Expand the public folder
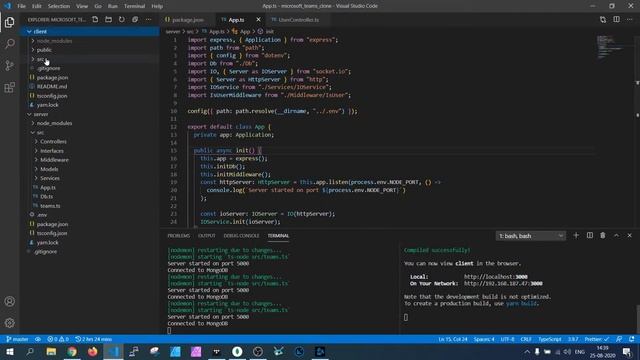This screenshot has width=640, height=360. pos(90,50)
